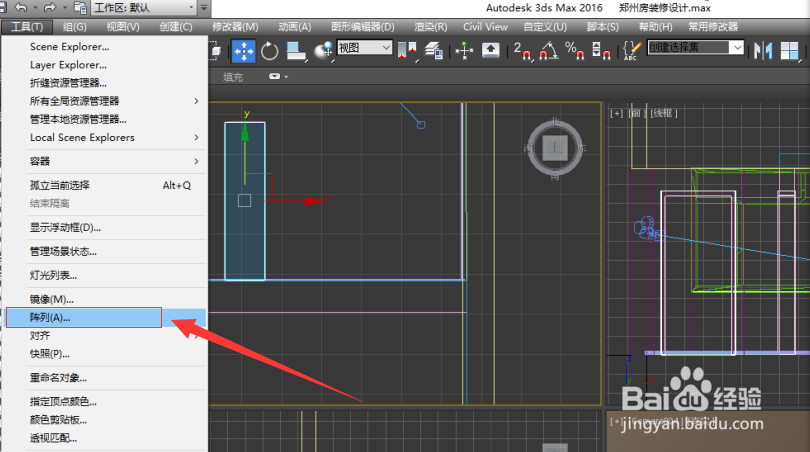
Task: Click the Project Folder icon
Action: 81,8
